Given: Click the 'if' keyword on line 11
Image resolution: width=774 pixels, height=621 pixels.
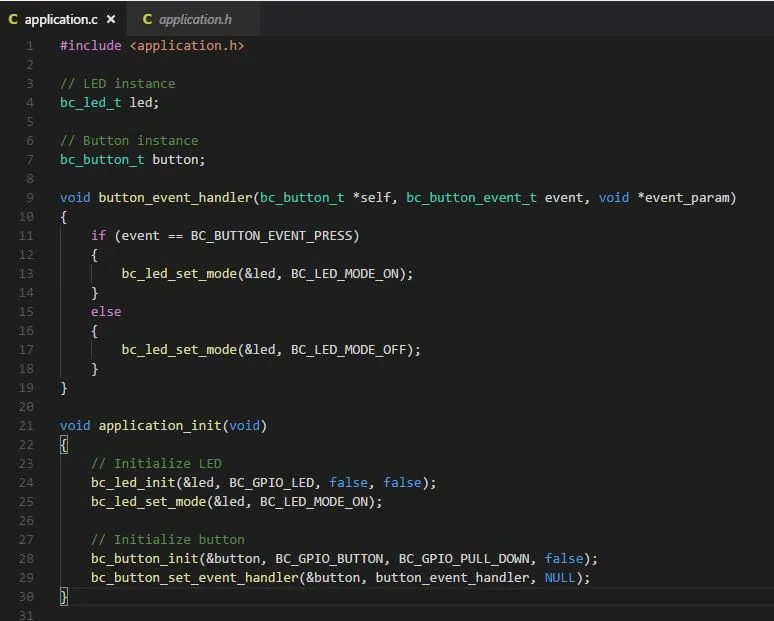Looking at the screenshot, I should tap(98, 235).
